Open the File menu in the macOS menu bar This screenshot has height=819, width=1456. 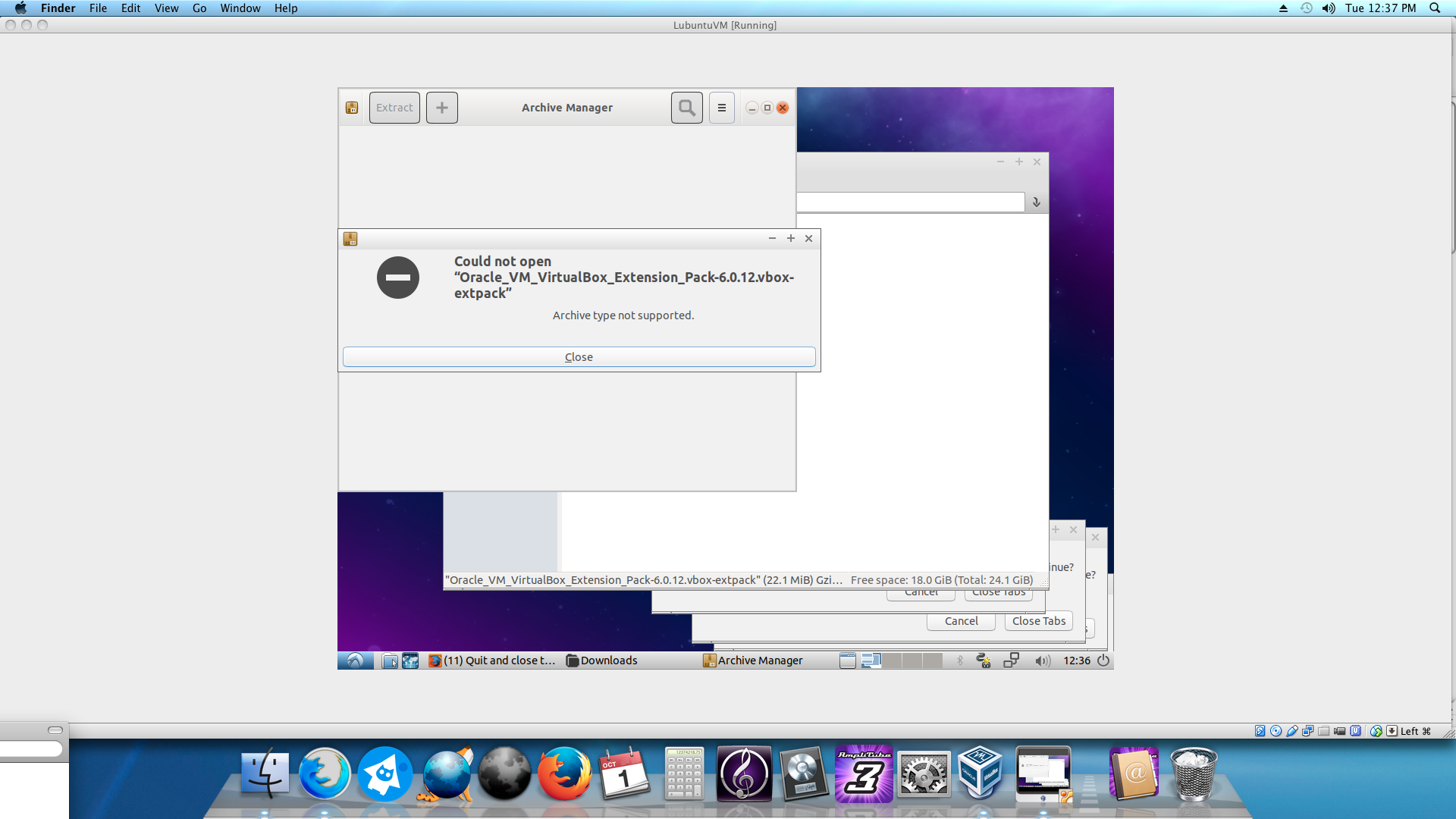click(98, 8)
